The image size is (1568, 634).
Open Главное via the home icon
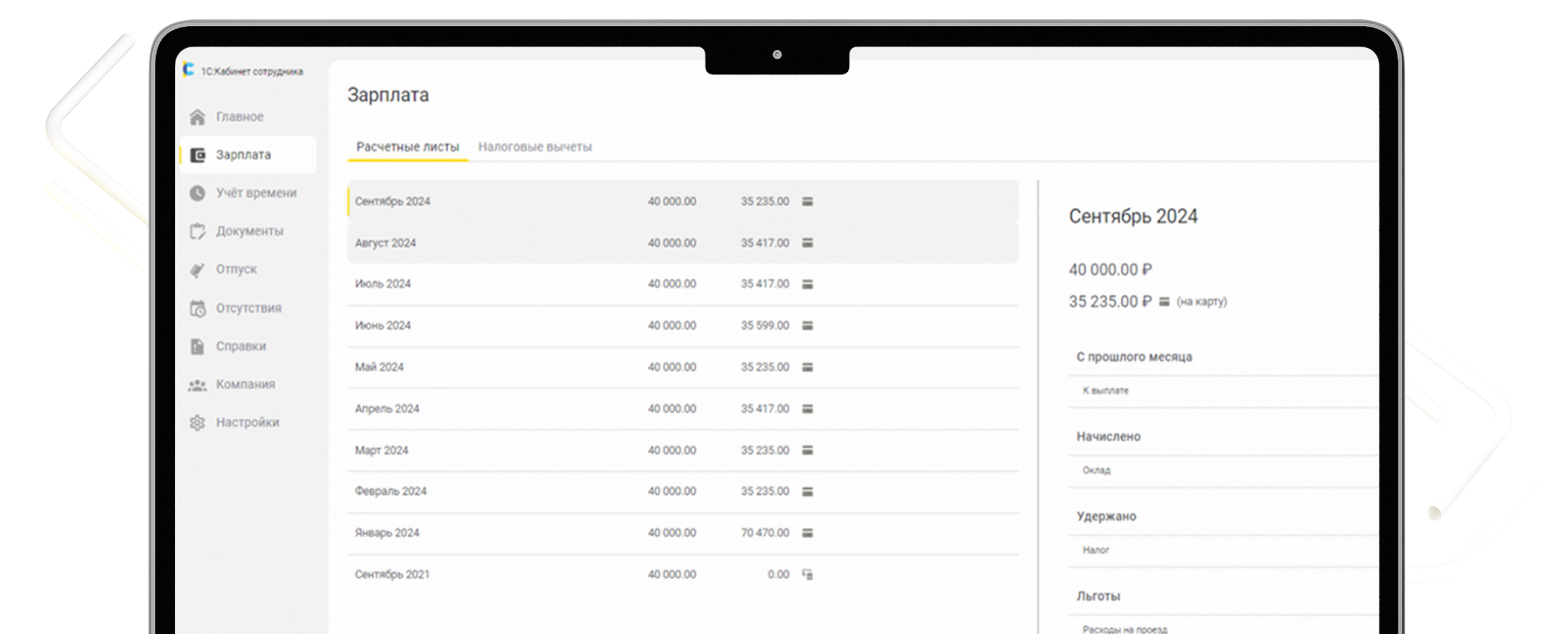tap(197, 117)
